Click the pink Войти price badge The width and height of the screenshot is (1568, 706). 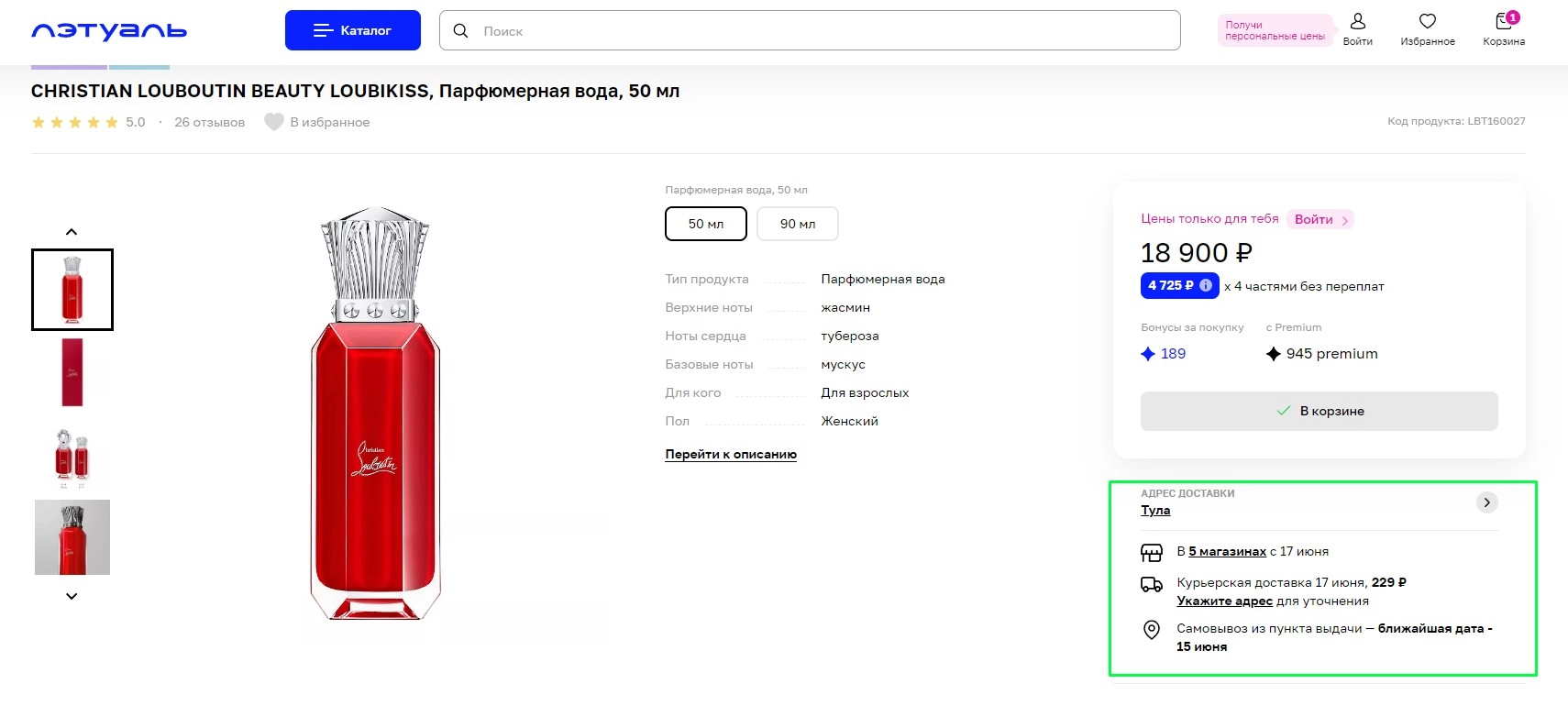[1320, 219]
